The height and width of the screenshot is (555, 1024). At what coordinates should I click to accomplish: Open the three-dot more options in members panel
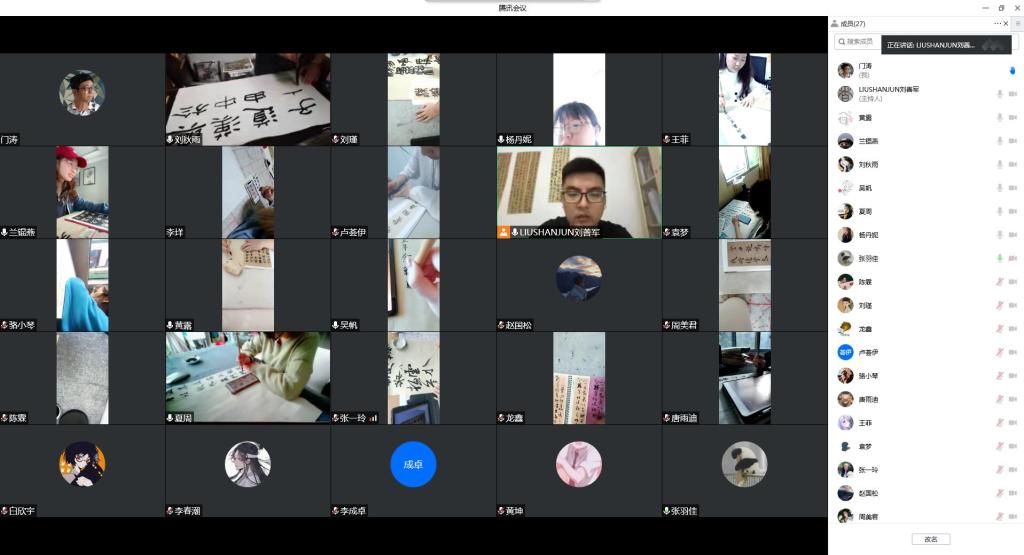pos(997,23)
